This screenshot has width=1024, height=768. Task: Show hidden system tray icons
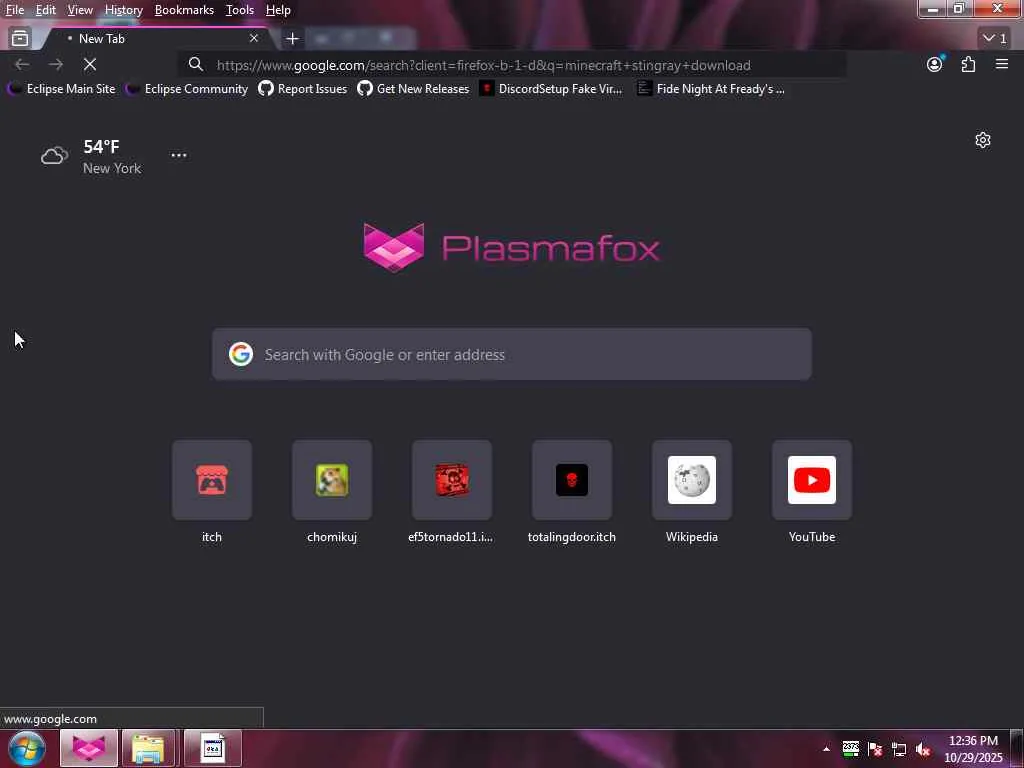(x=826, y=749)
